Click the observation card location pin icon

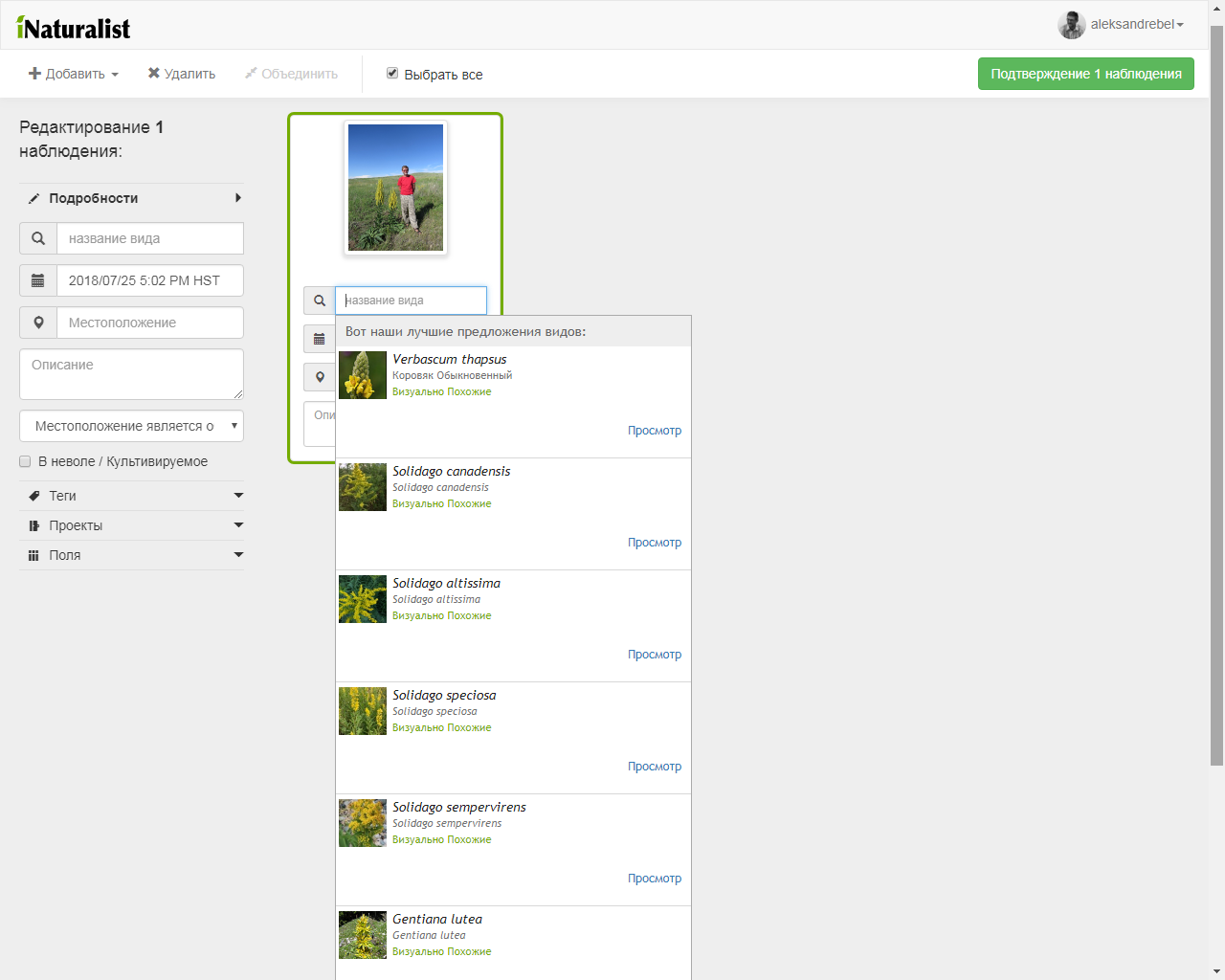coord(320,377)
